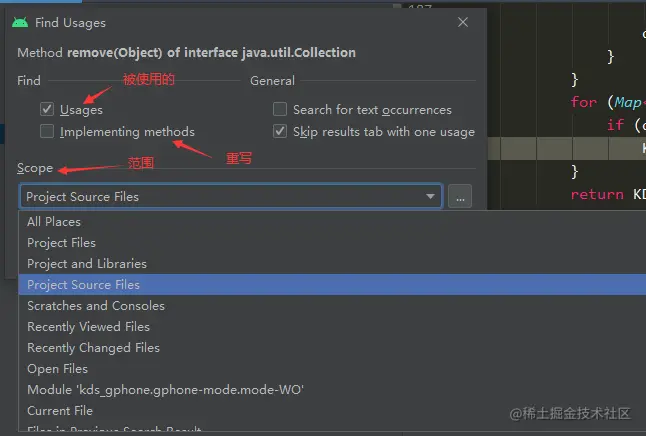This screenshot has width=646, height=436.
Task: Select Project Files scope option
Action: tap(332, 243)
